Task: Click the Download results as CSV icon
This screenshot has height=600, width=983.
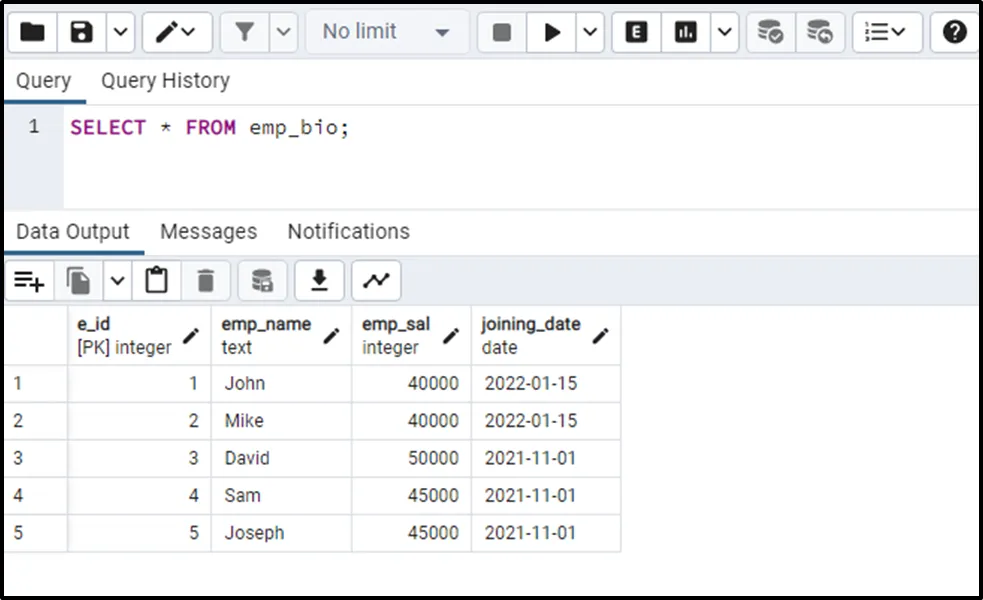Action: point(319,281)
